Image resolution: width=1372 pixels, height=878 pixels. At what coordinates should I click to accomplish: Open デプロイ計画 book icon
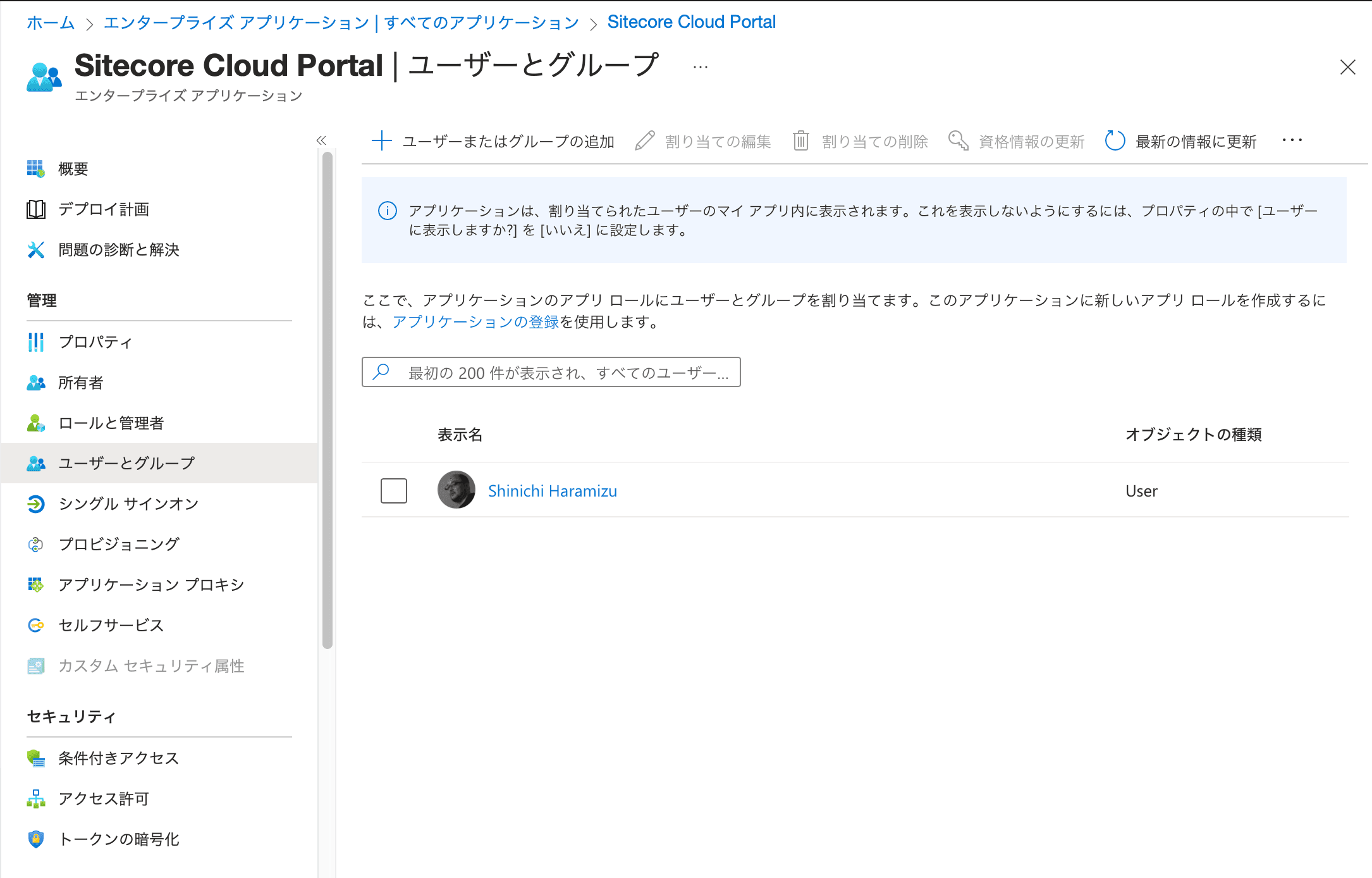click(36, 209)
